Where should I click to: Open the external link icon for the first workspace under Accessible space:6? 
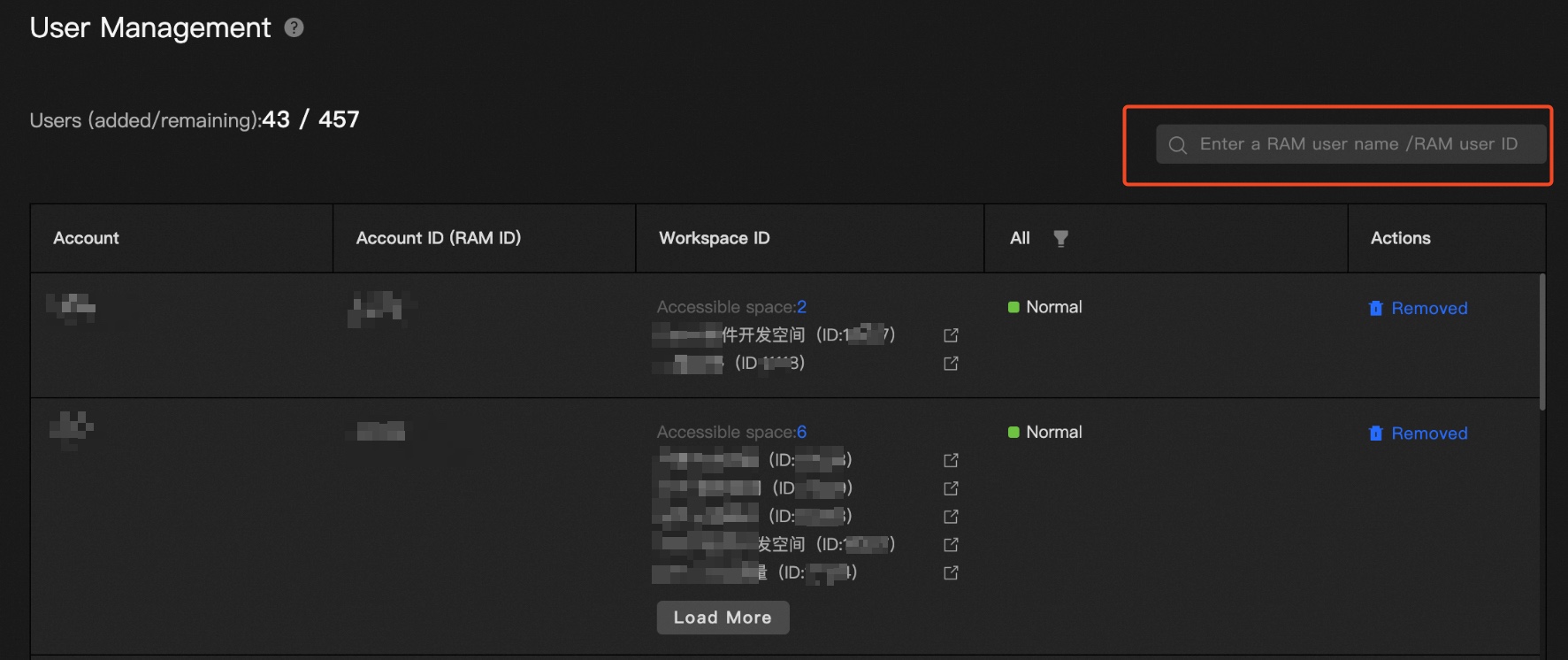point(951,461)
